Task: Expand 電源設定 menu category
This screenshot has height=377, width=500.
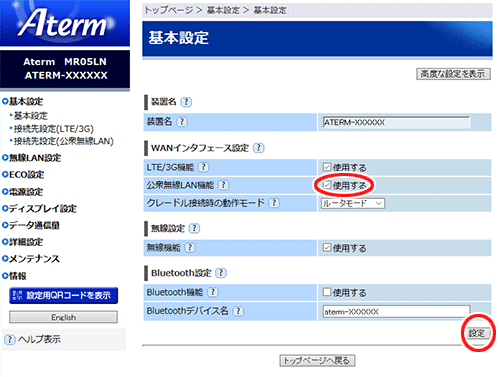Action: [x=23, y=192]
